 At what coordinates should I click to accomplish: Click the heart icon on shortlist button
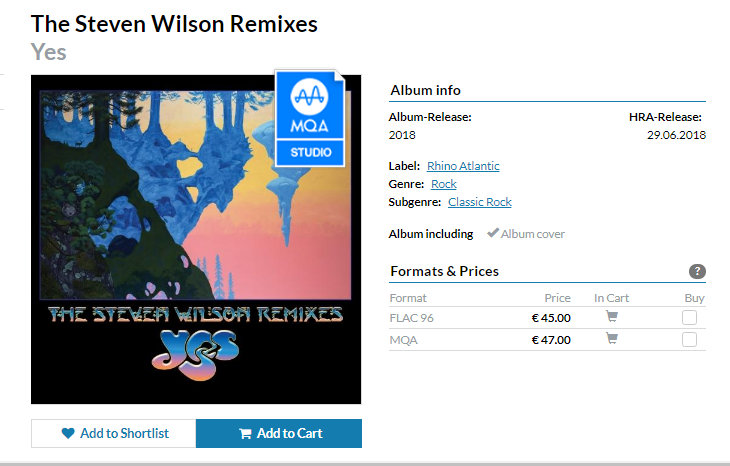coord(68,433)
